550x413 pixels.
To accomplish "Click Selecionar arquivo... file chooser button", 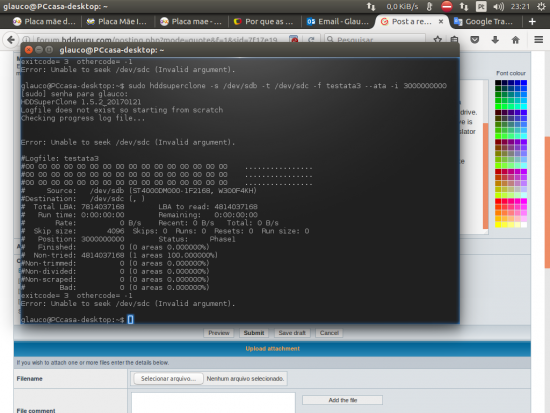I will (x=168, y=379).
